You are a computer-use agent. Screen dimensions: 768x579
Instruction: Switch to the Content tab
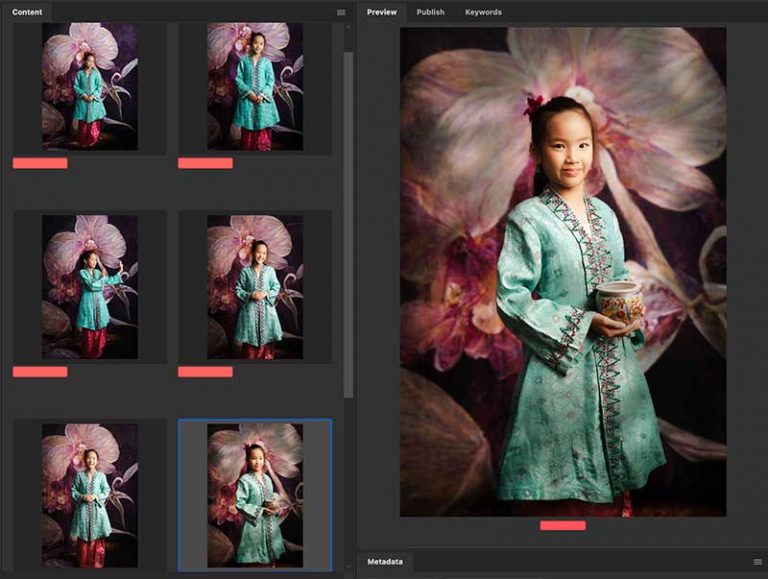point(27,12)
